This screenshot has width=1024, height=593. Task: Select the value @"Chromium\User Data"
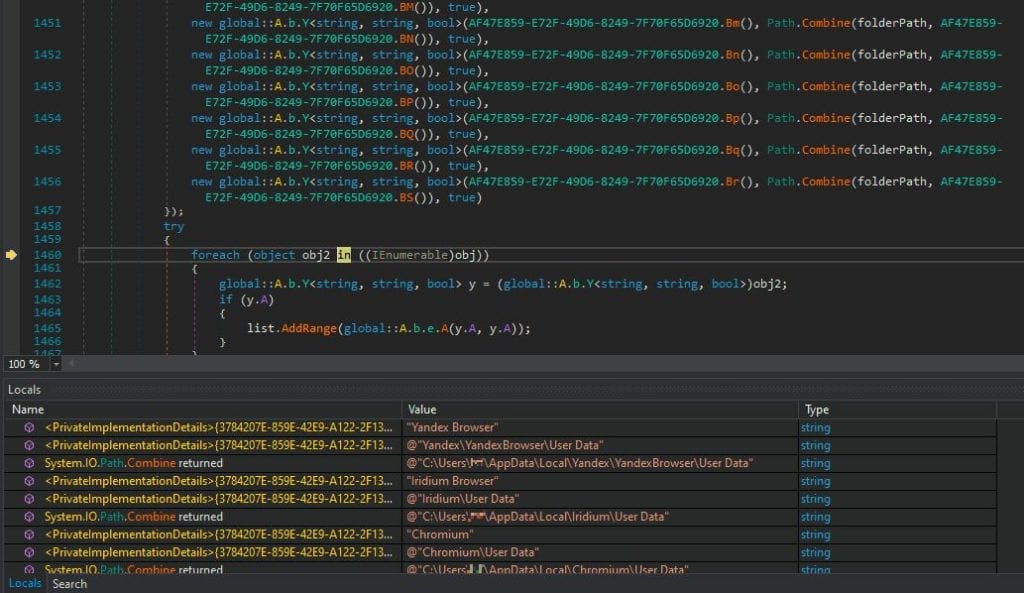tap(473, 552)
